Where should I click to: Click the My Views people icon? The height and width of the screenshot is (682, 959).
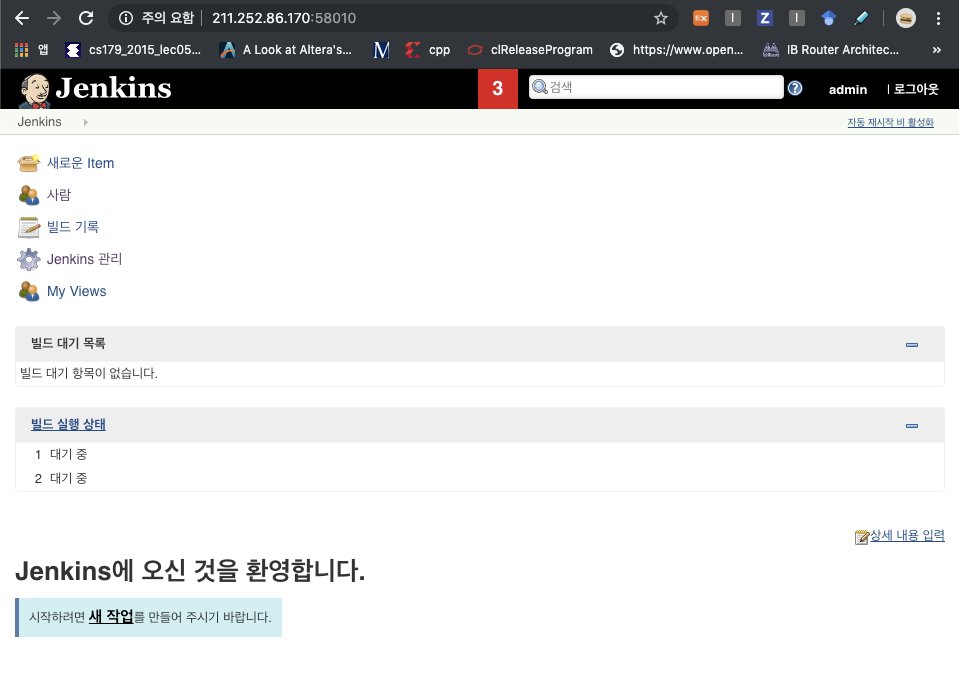(29, 291)
